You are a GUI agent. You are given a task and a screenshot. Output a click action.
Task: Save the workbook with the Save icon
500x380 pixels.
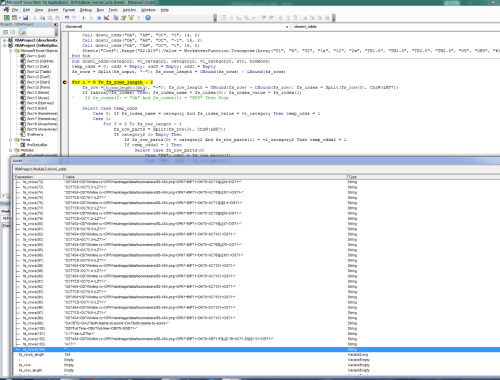25,18
